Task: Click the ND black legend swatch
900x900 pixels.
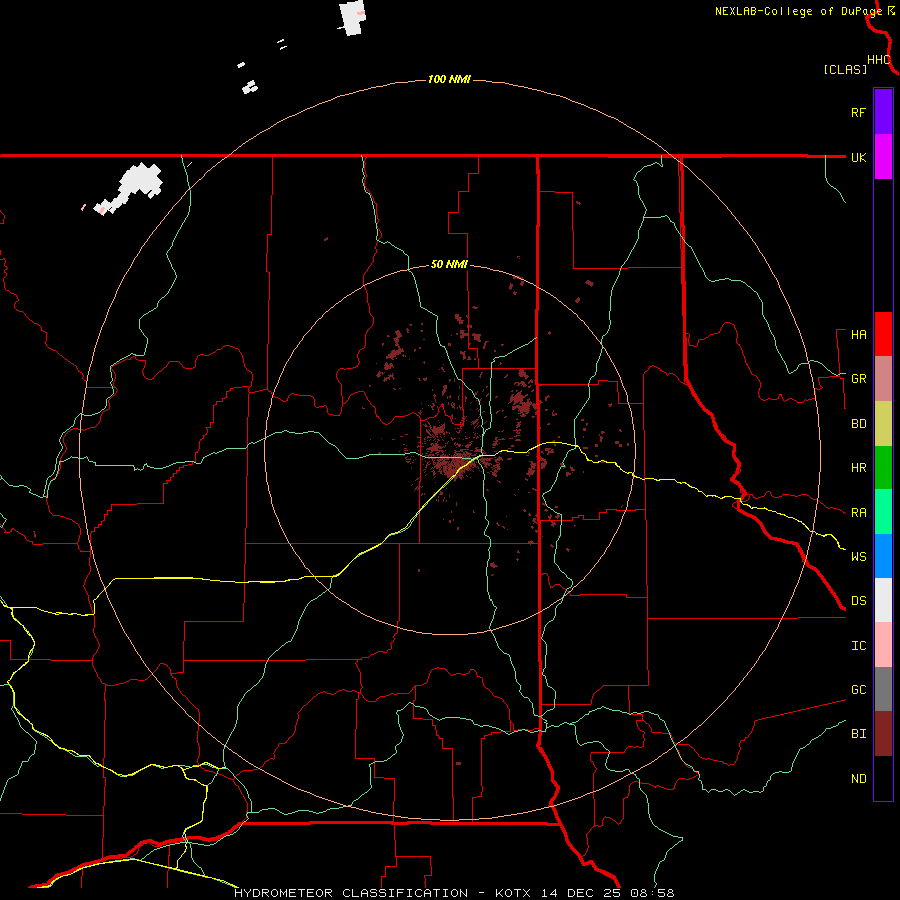Action: [883, 778]
